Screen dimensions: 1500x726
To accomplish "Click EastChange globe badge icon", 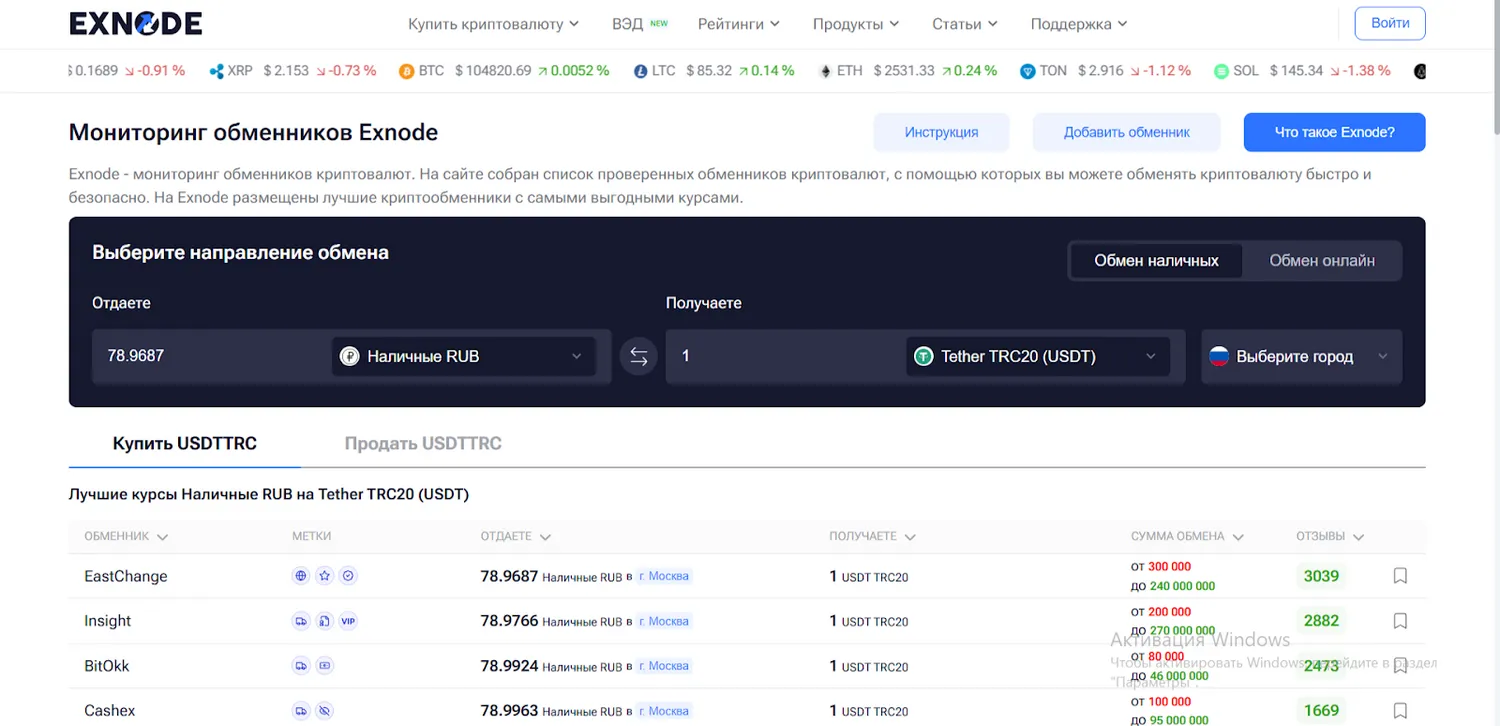I will coord(301,576).
